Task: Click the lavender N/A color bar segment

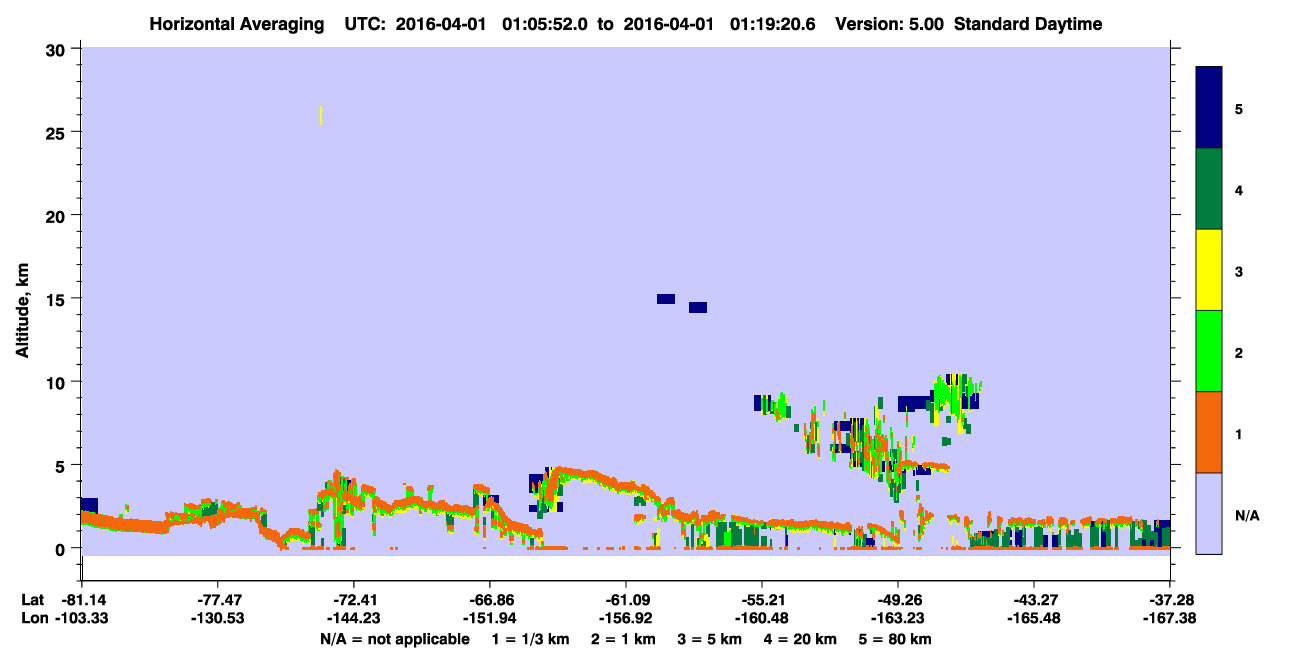Action: pyautogui.click(x=1209, y=513)
